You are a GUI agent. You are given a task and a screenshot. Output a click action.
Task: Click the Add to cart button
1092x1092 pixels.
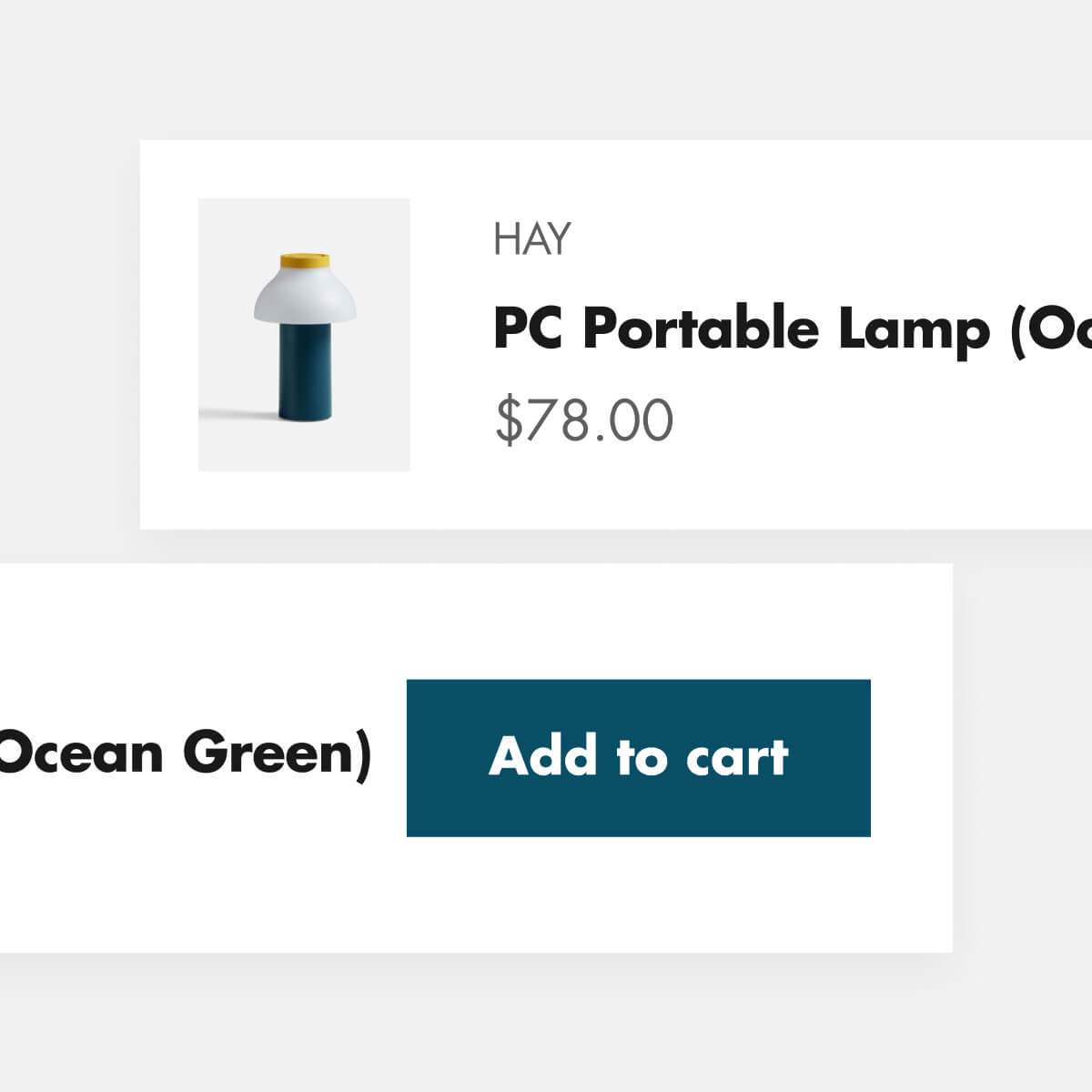coord(638,757)
